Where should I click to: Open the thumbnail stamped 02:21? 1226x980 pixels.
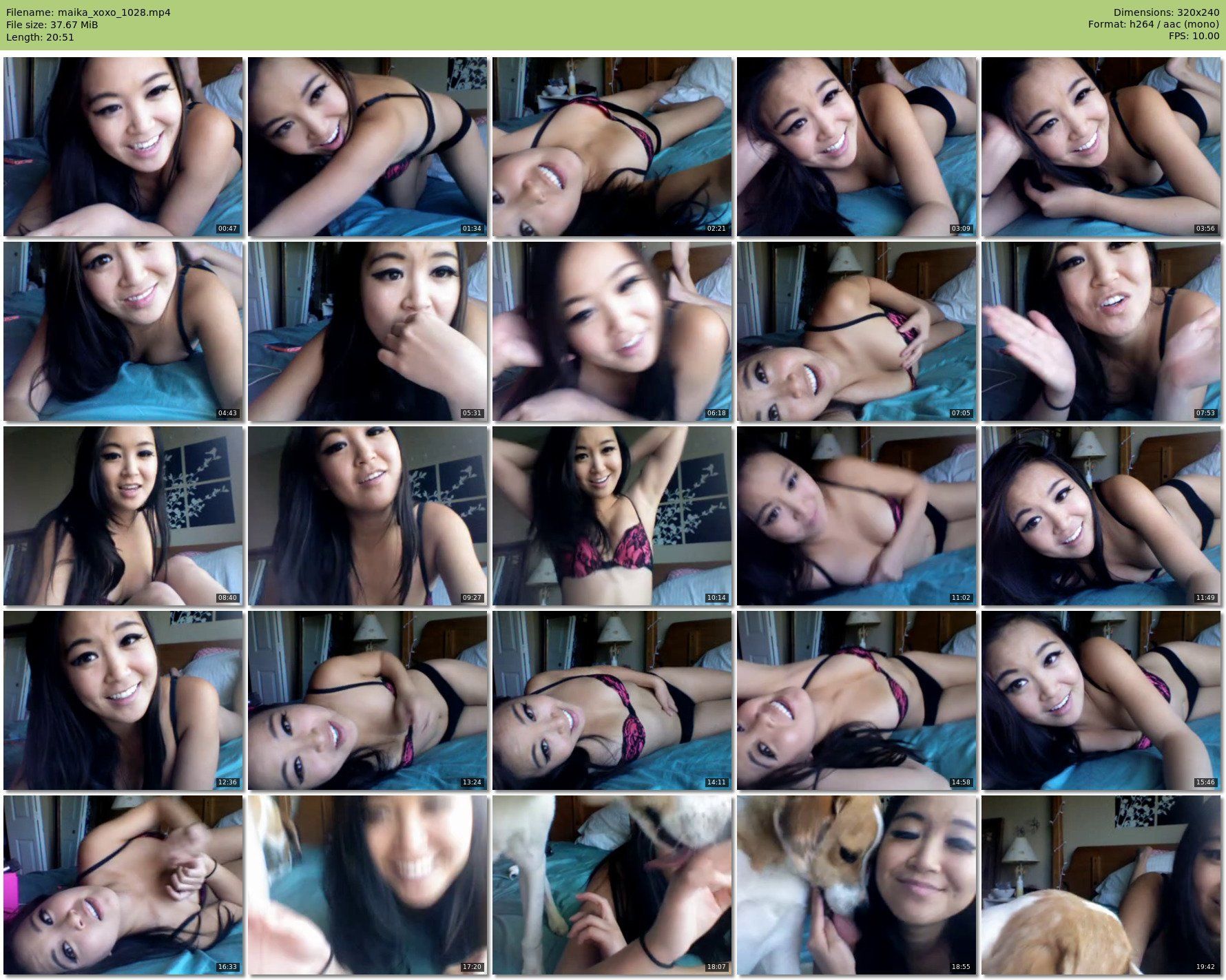click(612, 147)
